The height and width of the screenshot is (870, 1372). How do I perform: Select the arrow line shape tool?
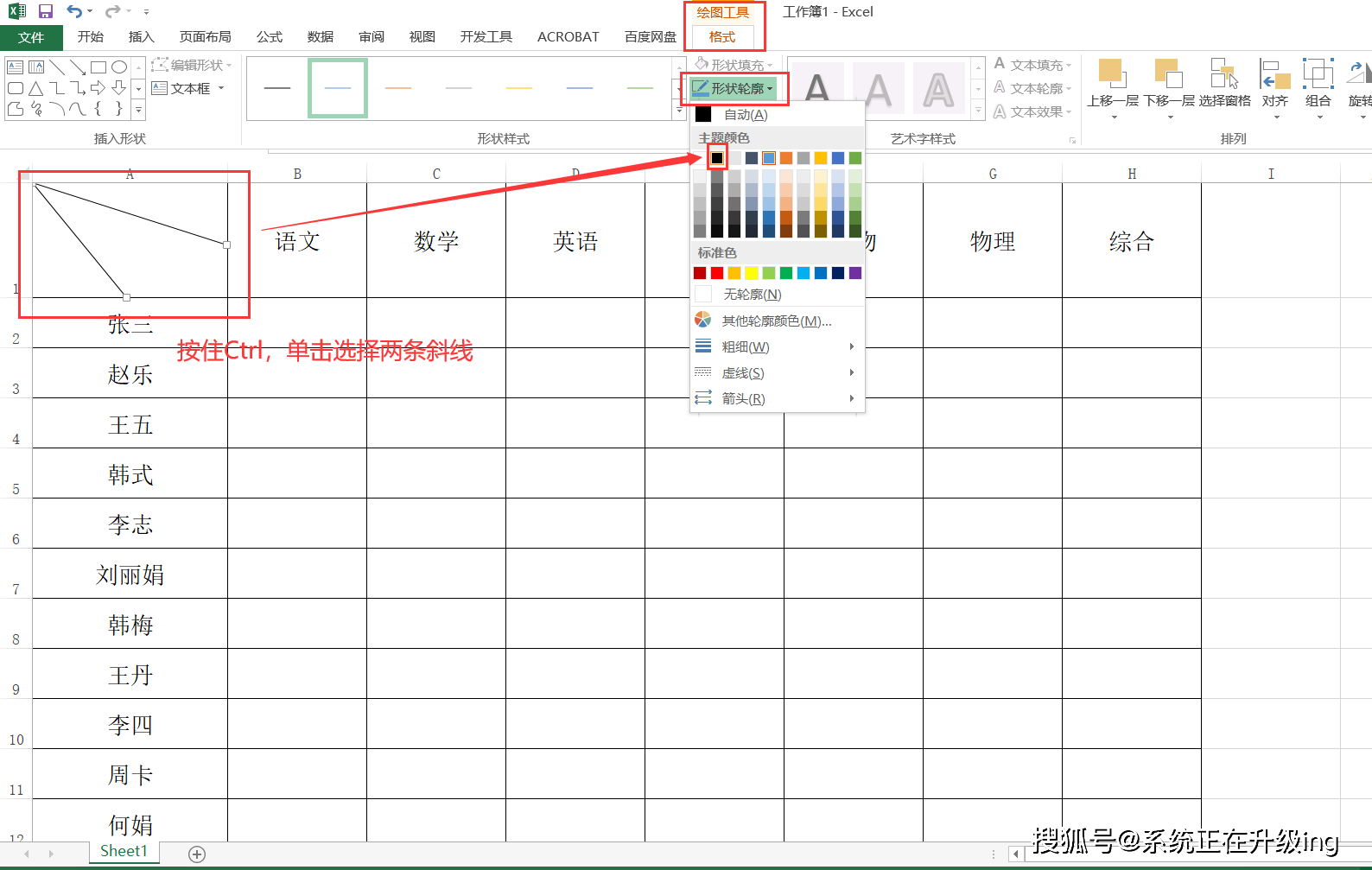tap(78, 67)
